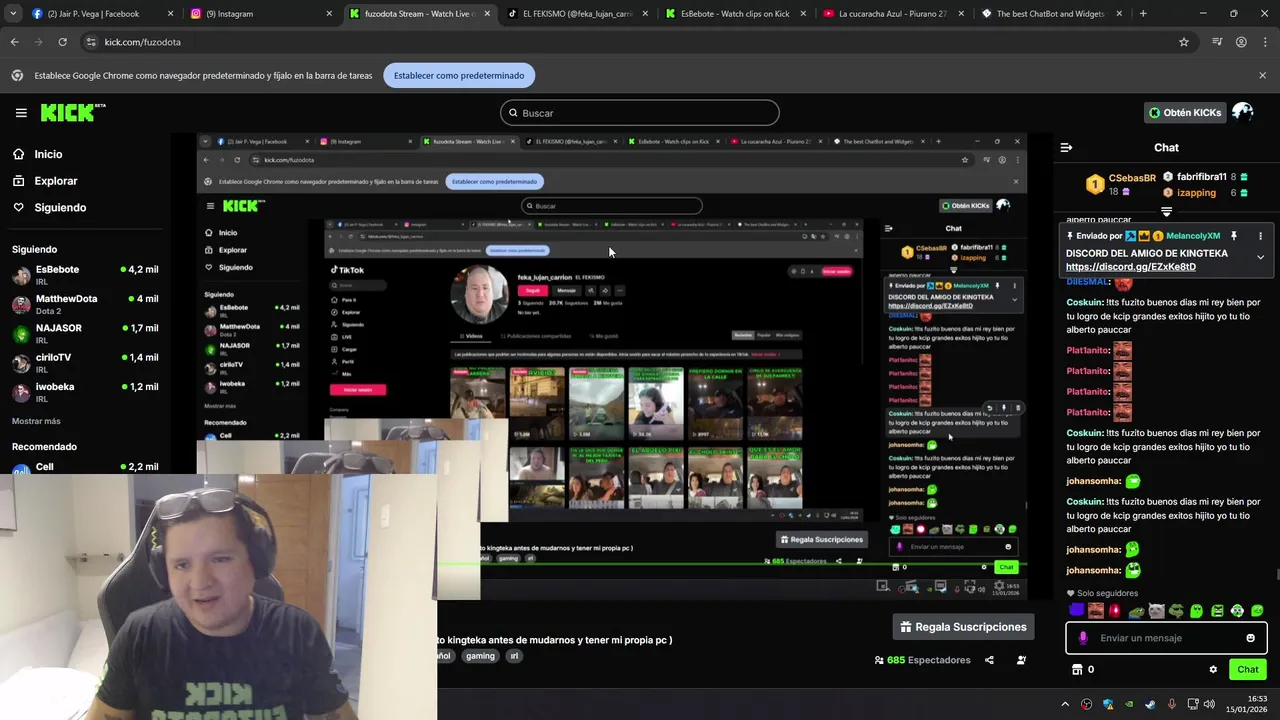This screenshot has width=1280, height=720.
Task: Click the irl tag
Action: 514,656
